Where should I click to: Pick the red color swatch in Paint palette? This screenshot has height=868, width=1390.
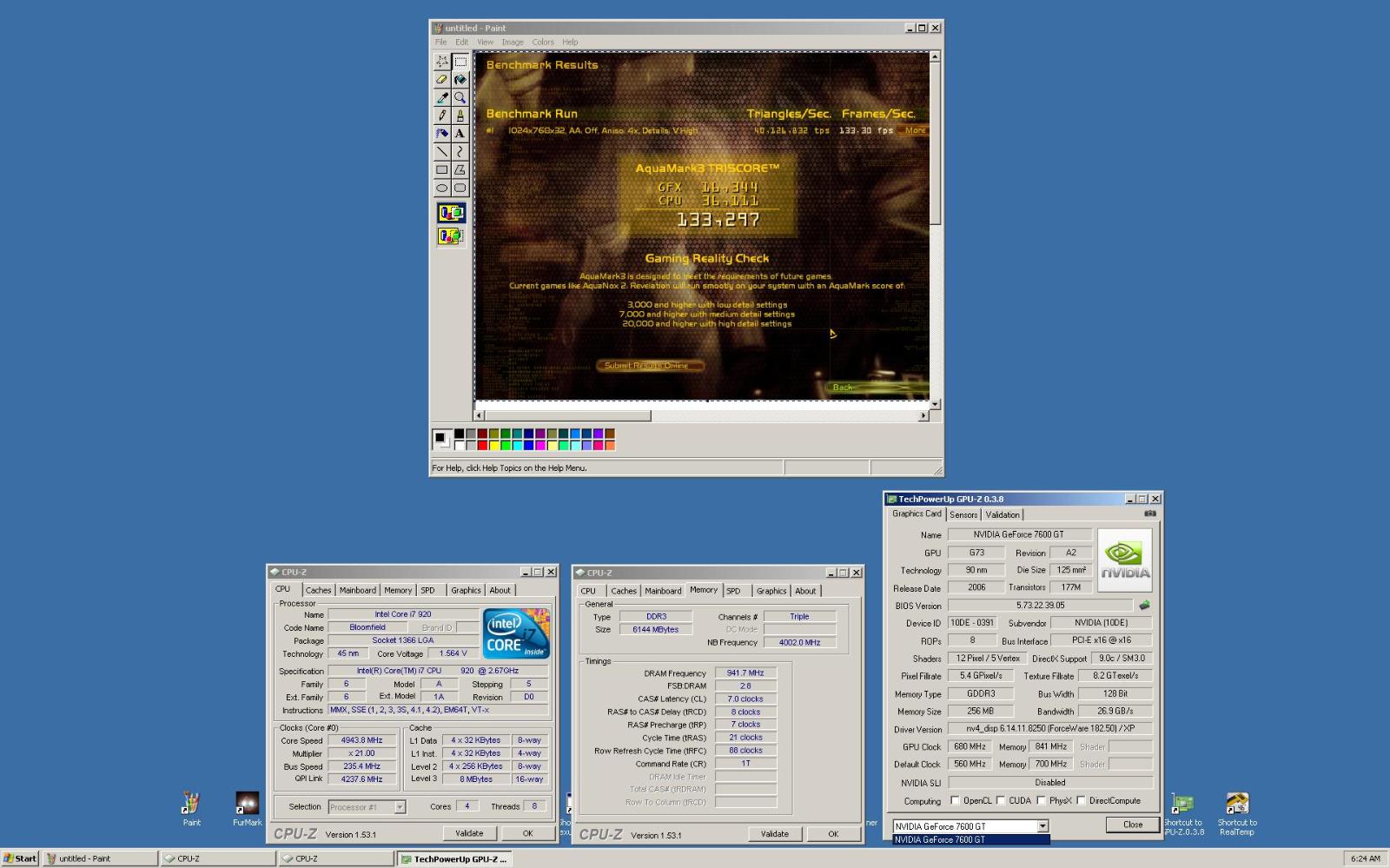(x=482, y=445)
